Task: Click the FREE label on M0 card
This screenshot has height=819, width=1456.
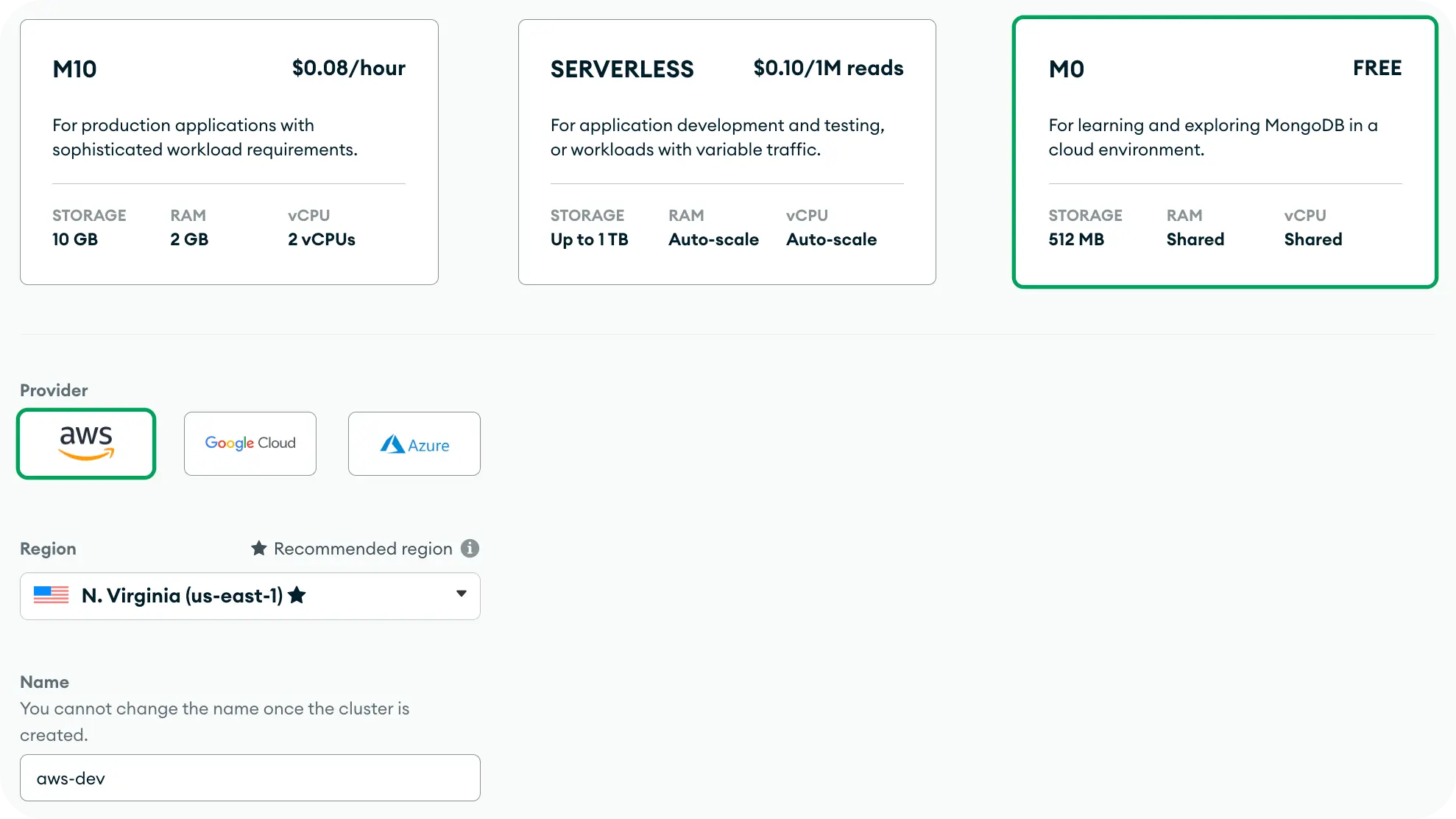Action: pos(1377,68)
